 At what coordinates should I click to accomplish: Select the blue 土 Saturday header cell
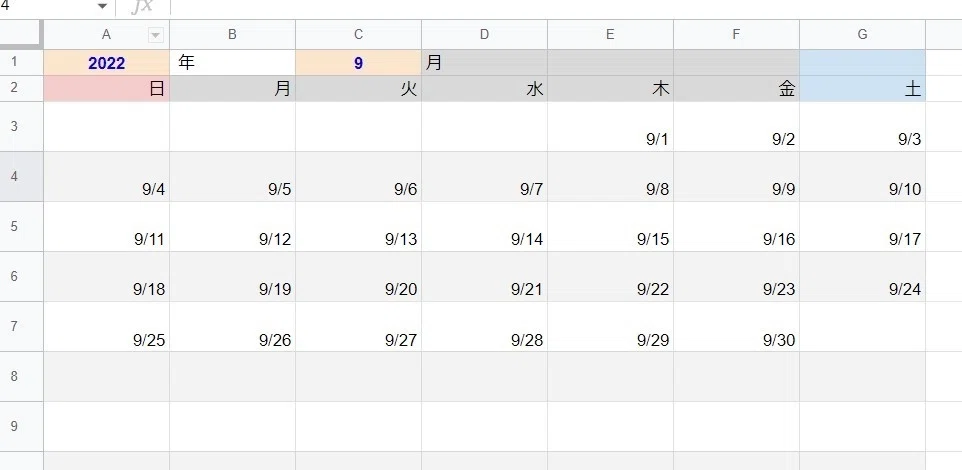tap(863, 89)
